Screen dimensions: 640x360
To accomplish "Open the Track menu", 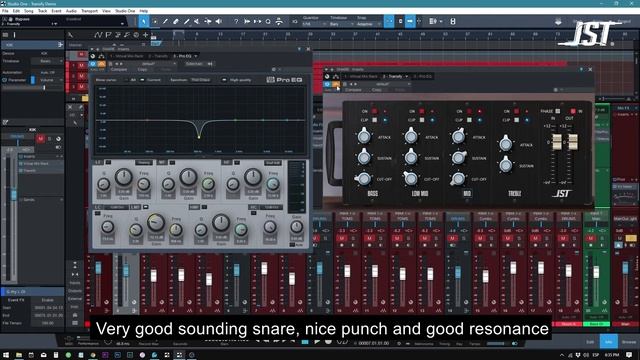I will click(x=42, y=11).
